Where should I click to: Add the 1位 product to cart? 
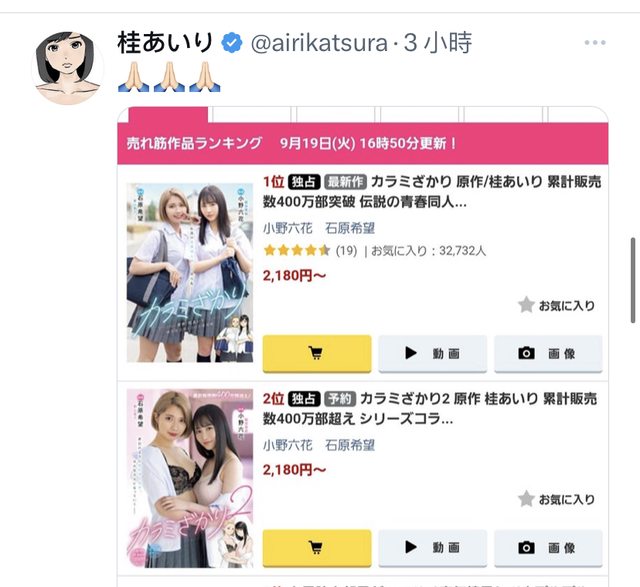point(317,354)
